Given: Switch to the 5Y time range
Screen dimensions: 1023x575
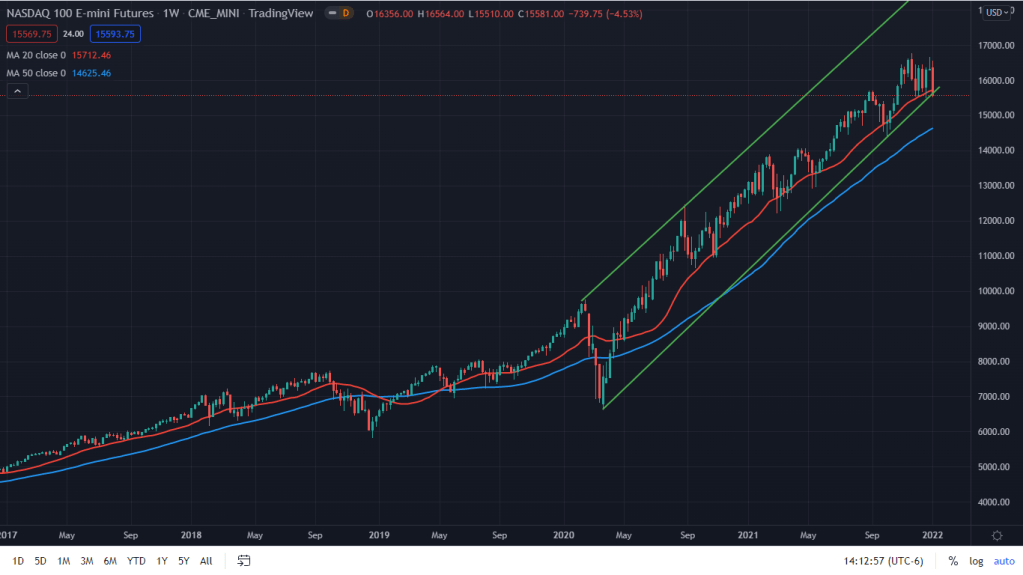Looking at the screenshot, I should point(184,561).
